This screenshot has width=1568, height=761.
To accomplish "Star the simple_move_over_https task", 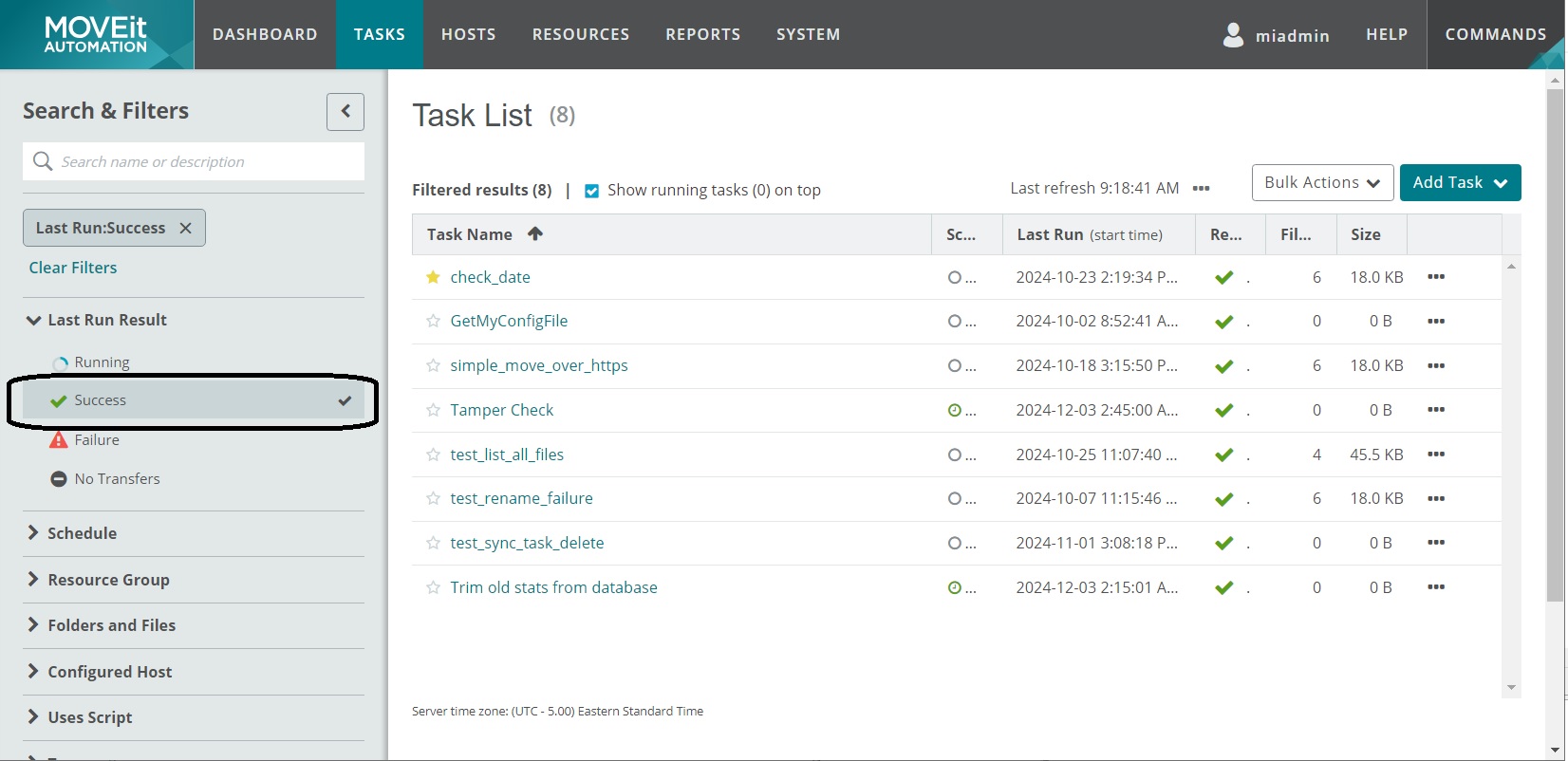I will pos(433,365).
